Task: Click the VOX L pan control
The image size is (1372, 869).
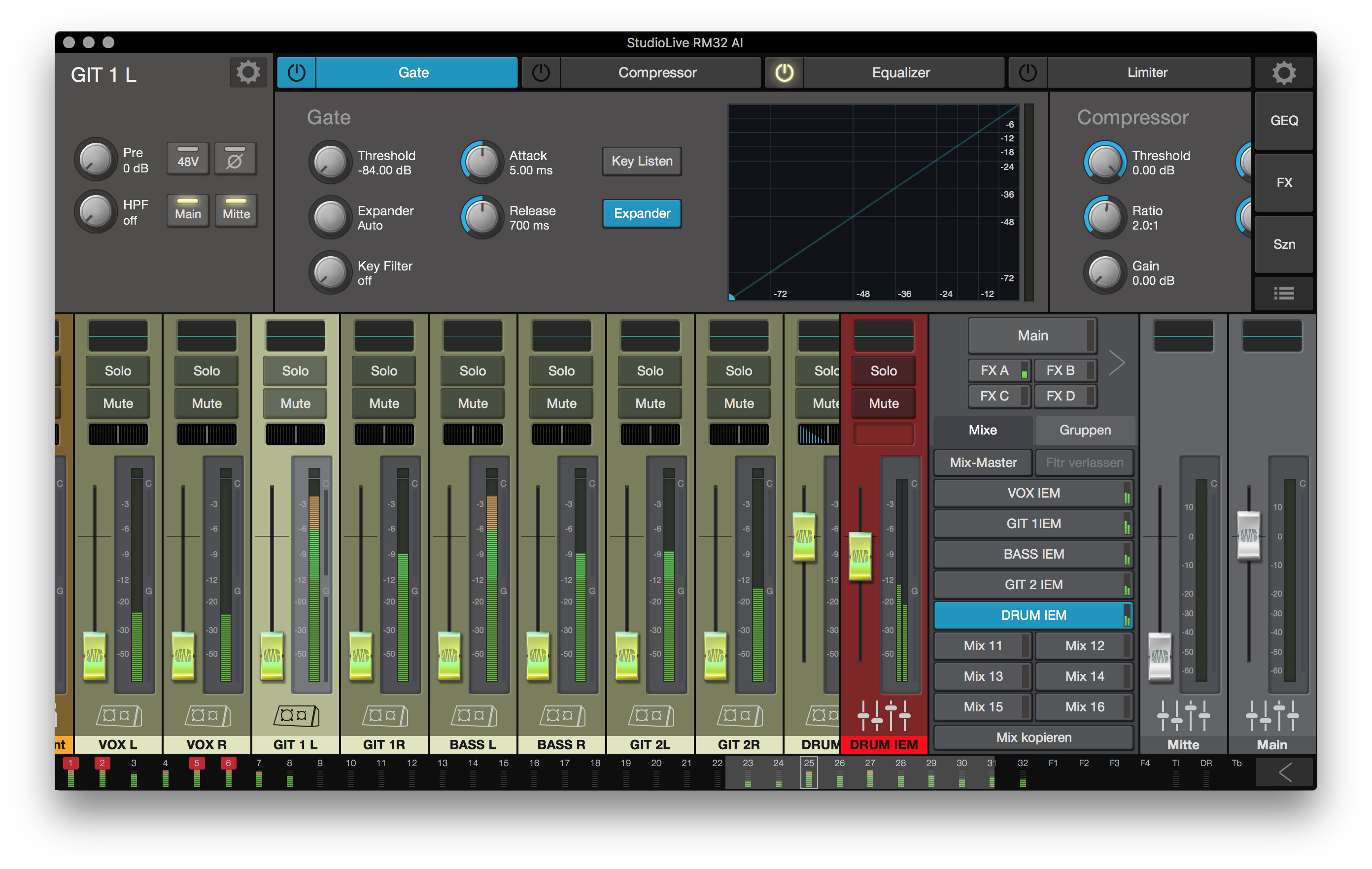Action: point(118,434)
